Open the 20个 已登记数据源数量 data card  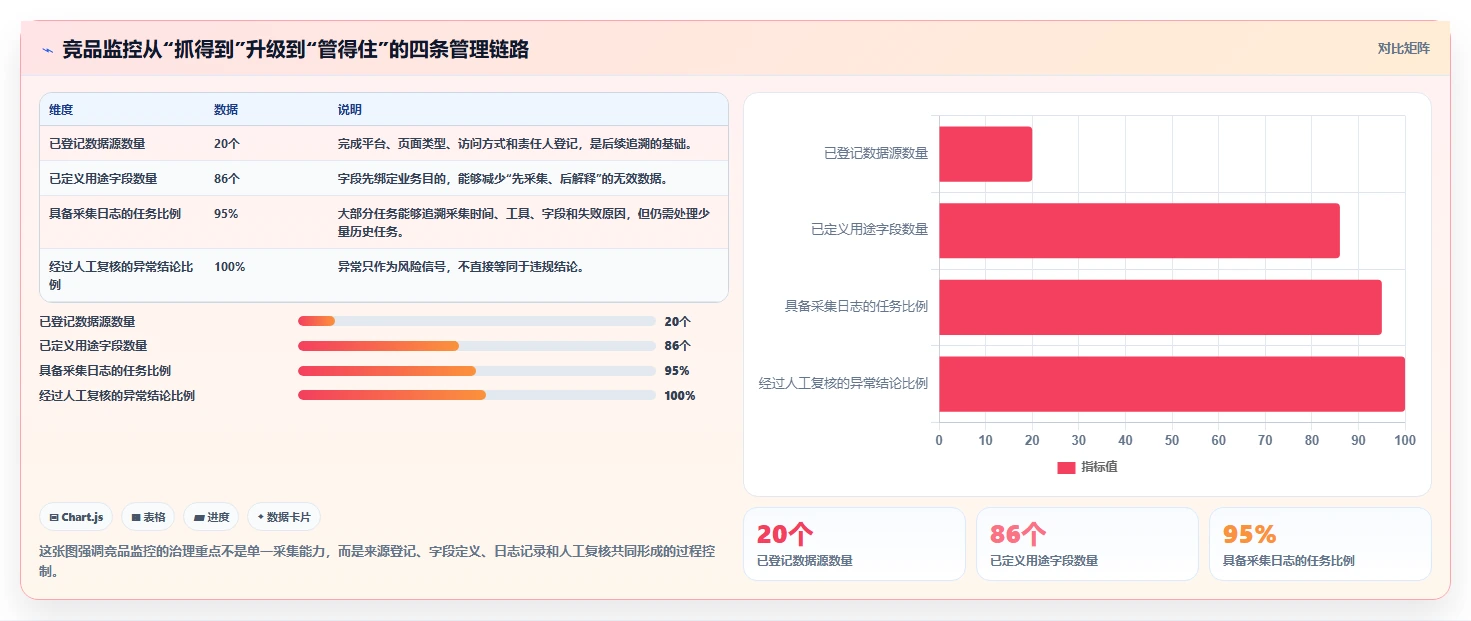(854, 544)
